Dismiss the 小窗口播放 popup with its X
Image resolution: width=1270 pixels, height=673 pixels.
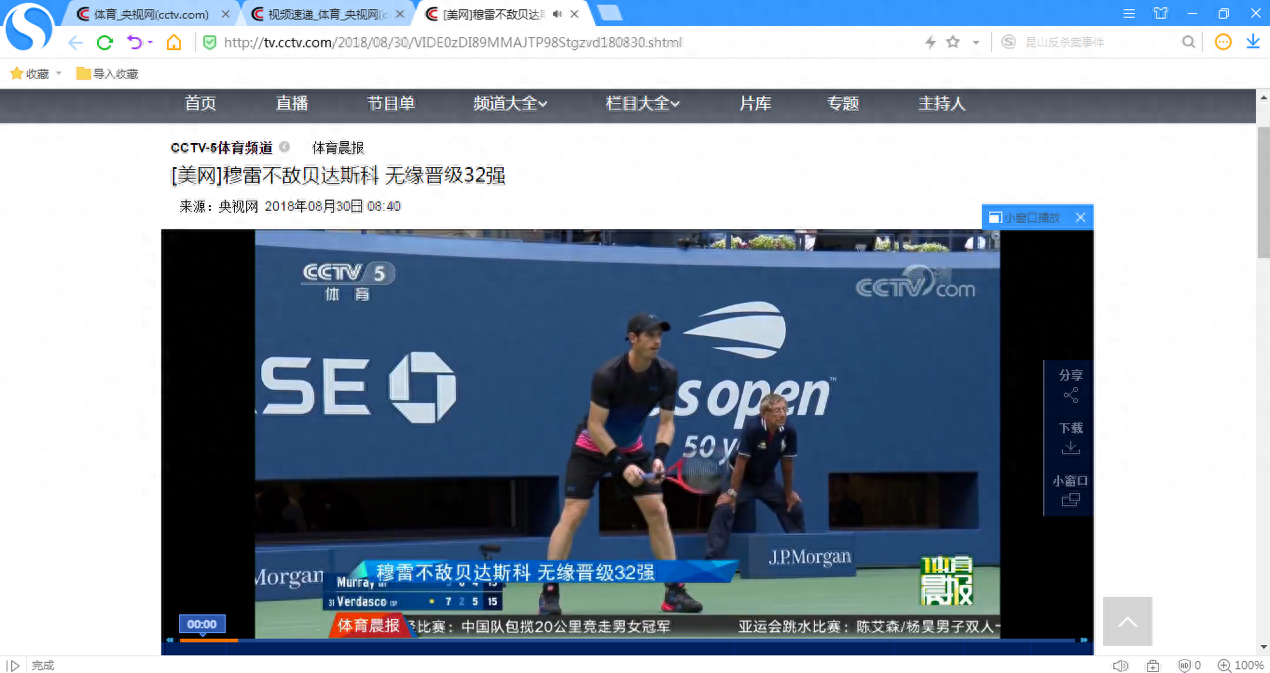(1080, 217)
